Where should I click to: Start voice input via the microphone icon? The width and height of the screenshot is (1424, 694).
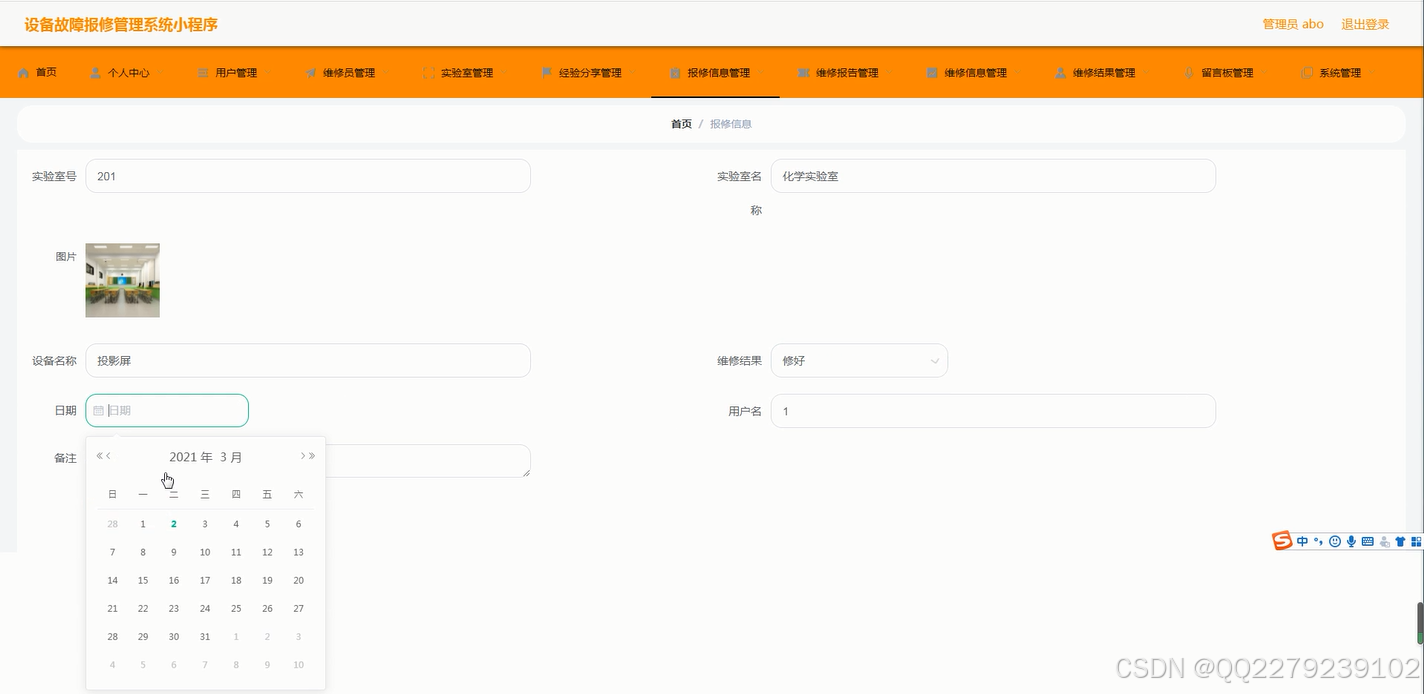1351,541
